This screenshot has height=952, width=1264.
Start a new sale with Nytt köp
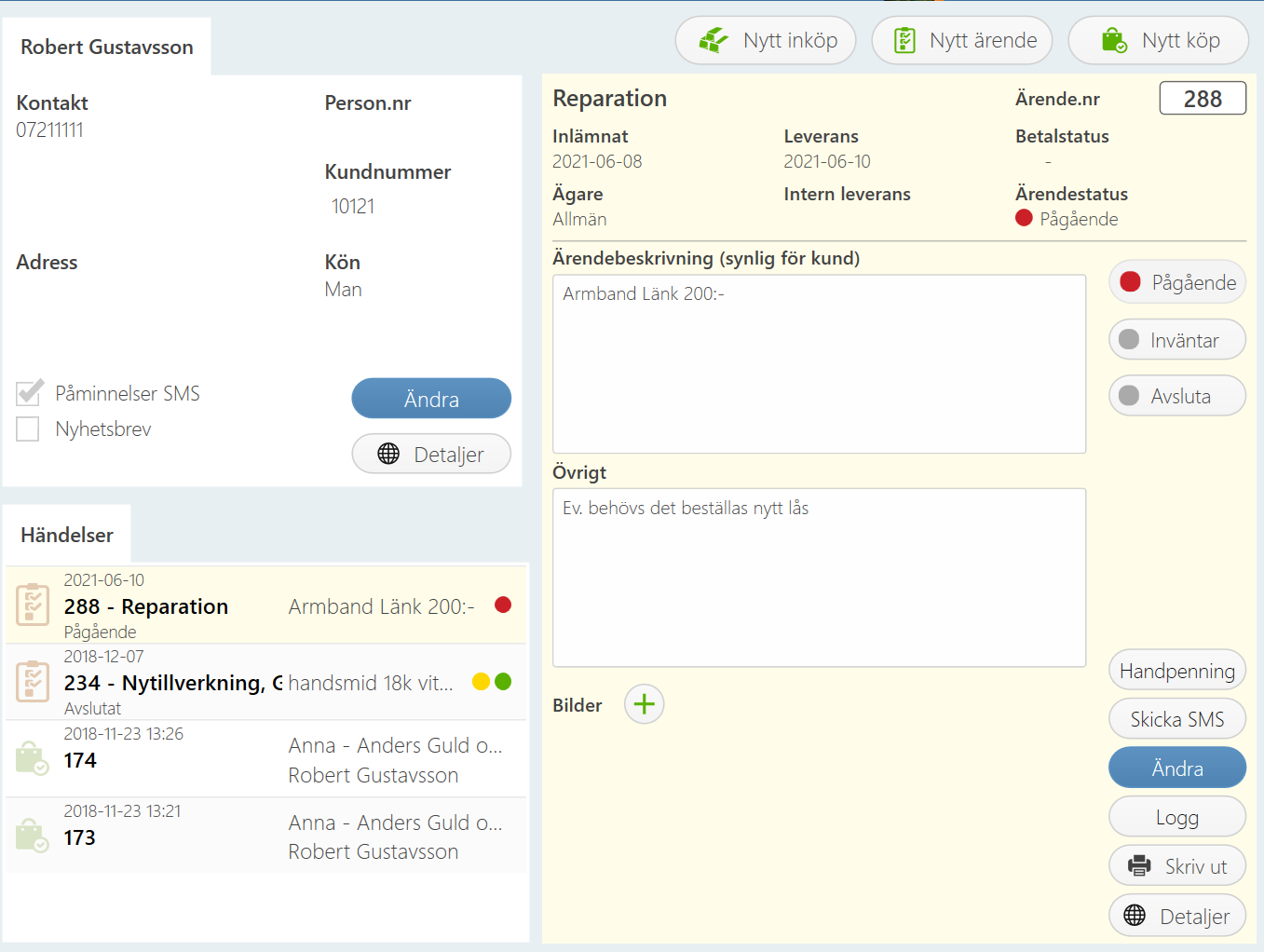(1159, 40)
